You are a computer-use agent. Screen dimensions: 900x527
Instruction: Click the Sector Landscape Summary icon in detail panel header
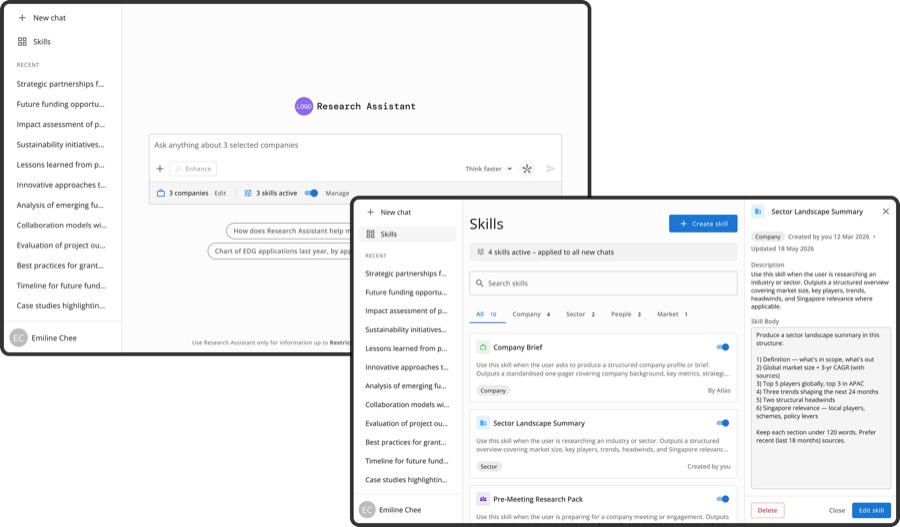click(758, 212)
